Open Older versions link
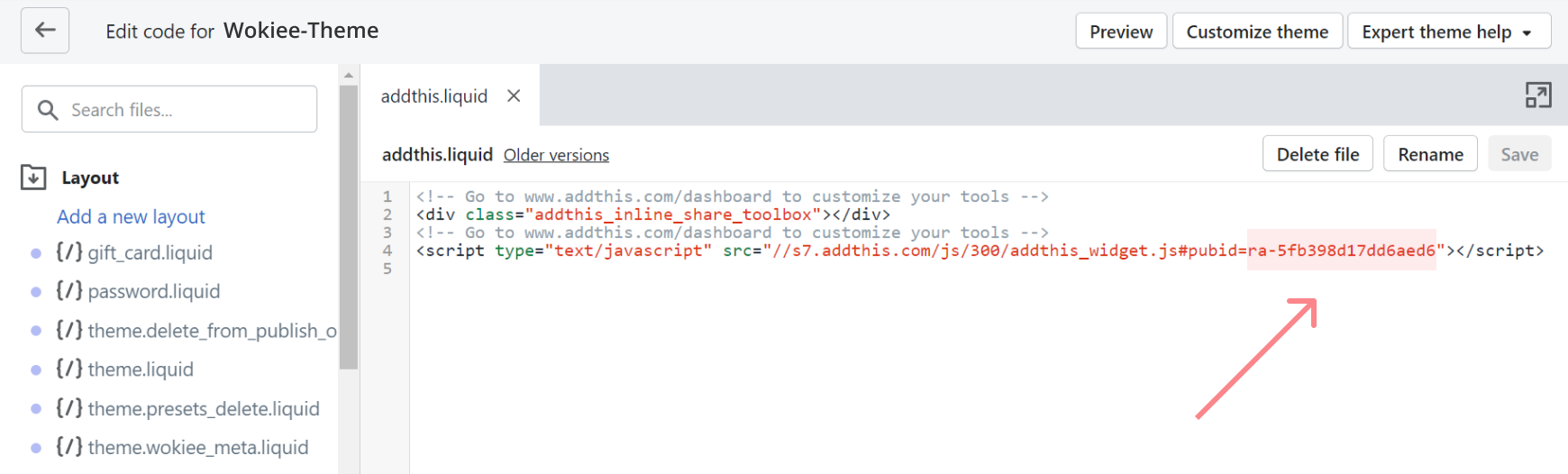This screenshot has width=1568, height=474. (x=556, y=155)
